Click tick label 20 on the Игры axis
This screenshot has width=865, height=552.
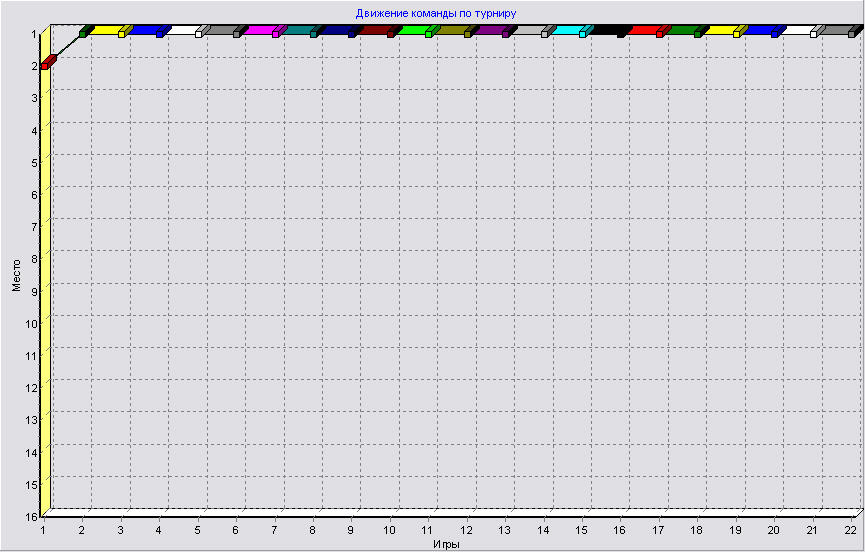click(773, 530)
